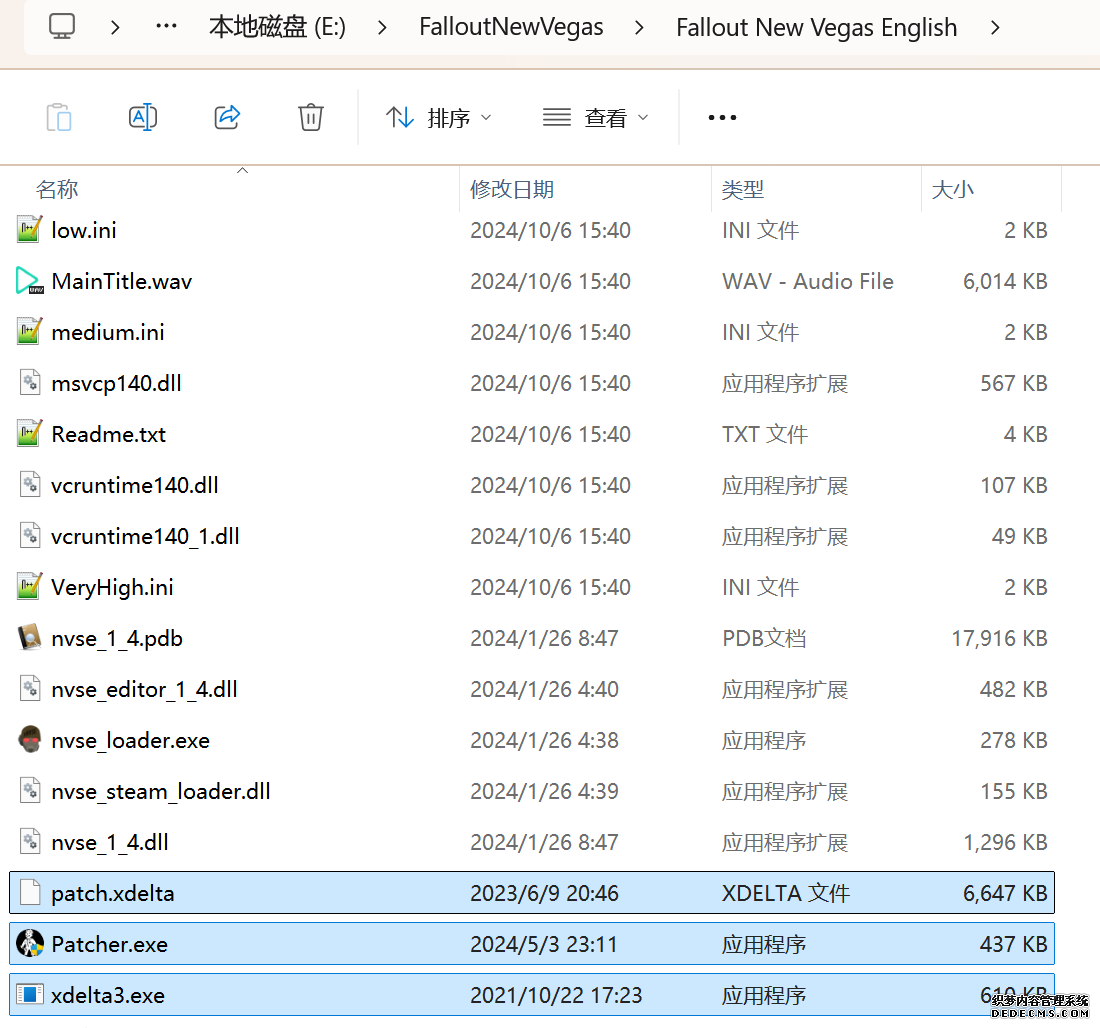Click the Share icon in toolbar

click(227, 118)
